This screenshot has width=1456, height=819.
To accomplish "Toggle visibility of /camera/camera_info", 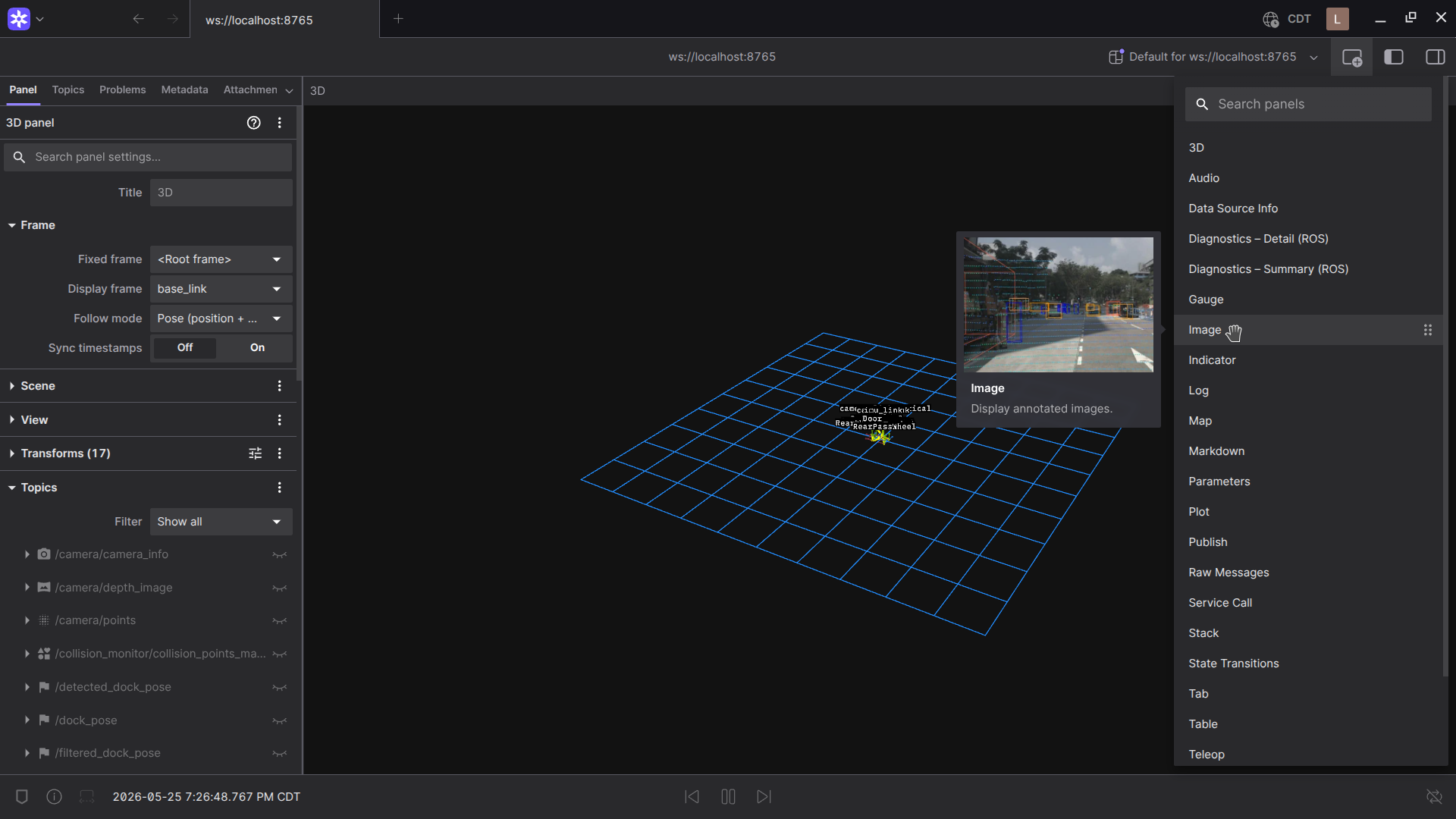I will point(280,555).
